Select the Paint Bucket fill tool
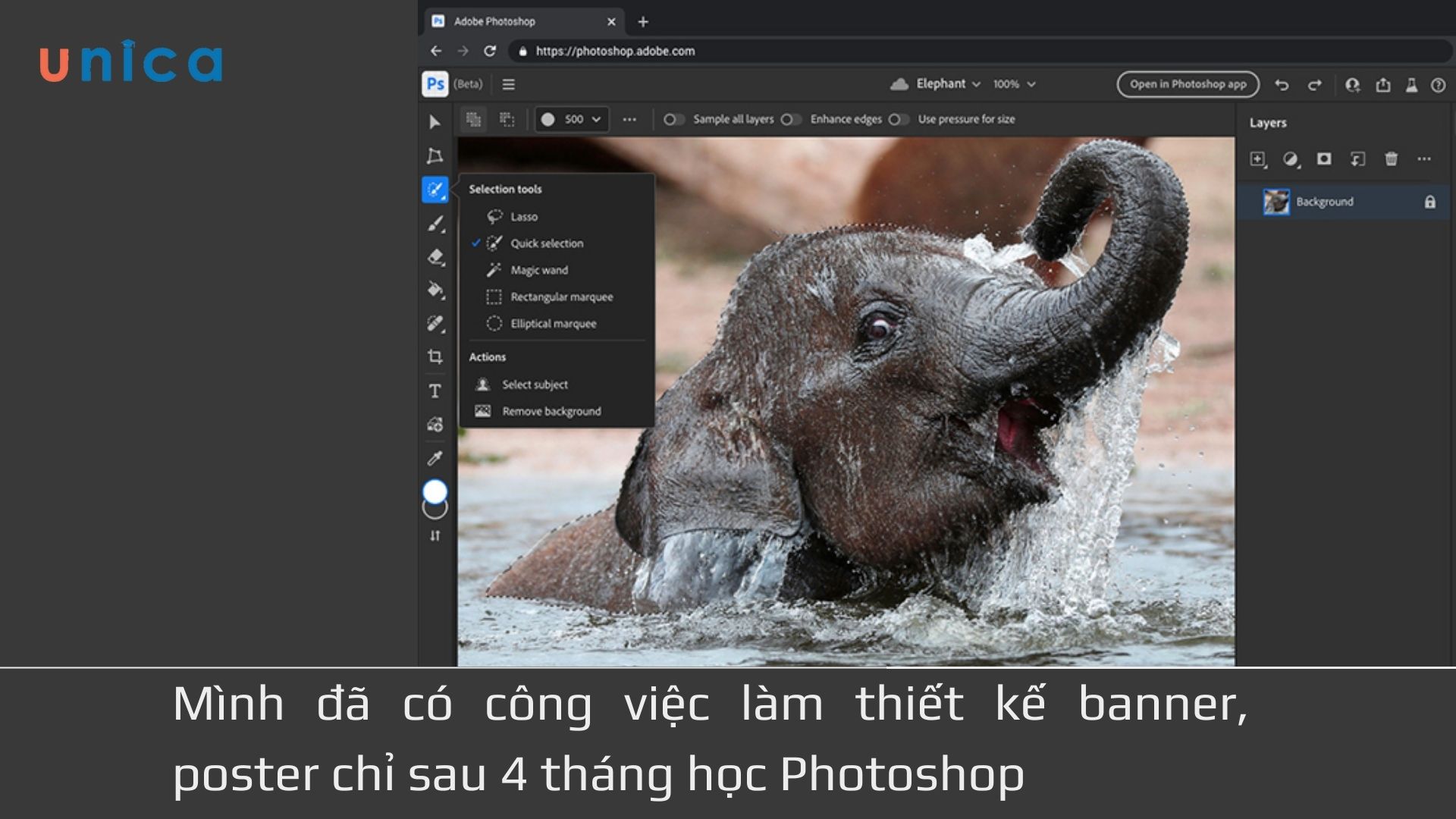Screen dimensions: 1456x819 435,290
